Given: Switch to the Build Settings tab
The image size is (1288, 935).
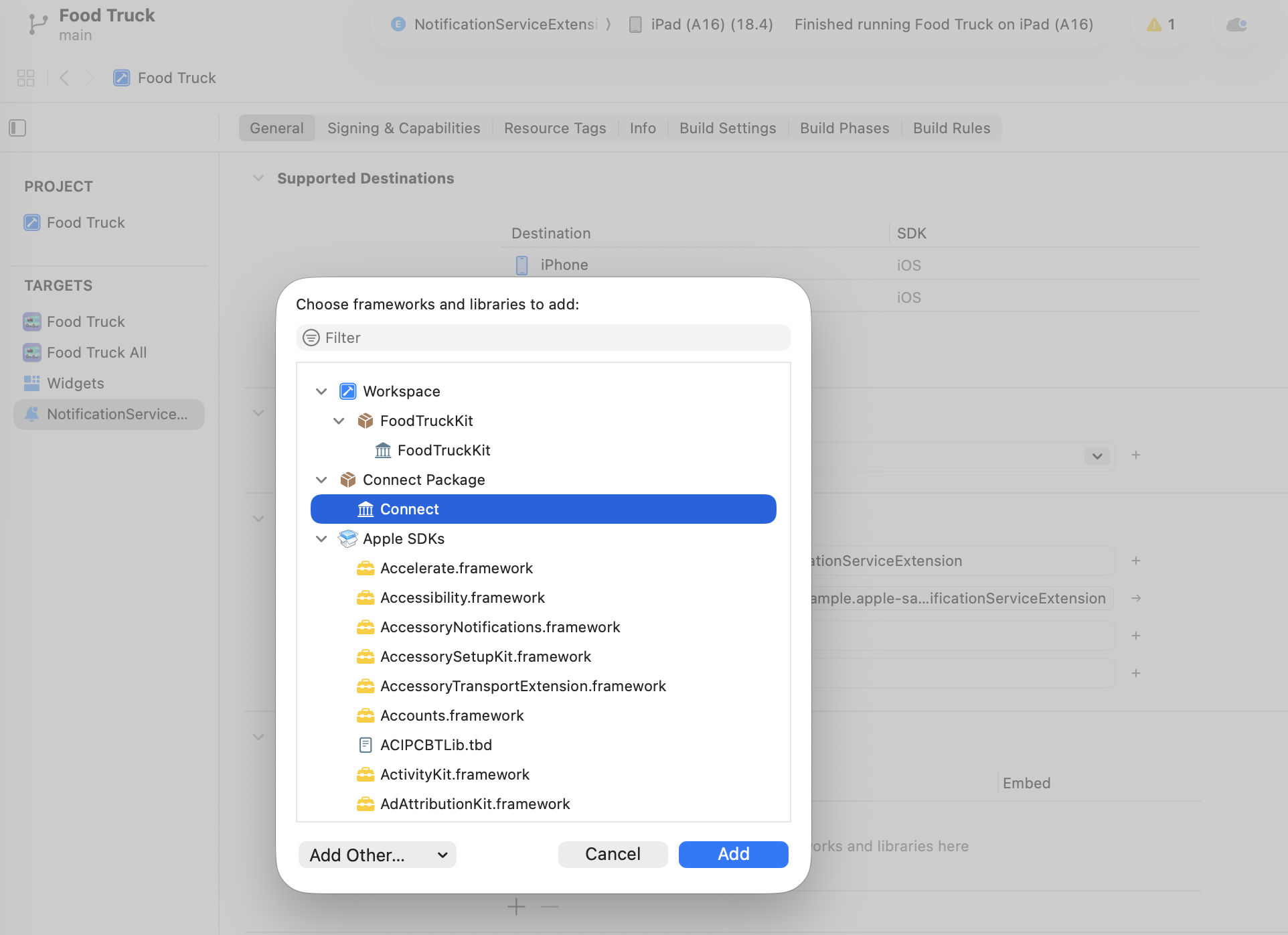Looking at the screenshot, I should [728, 128].
